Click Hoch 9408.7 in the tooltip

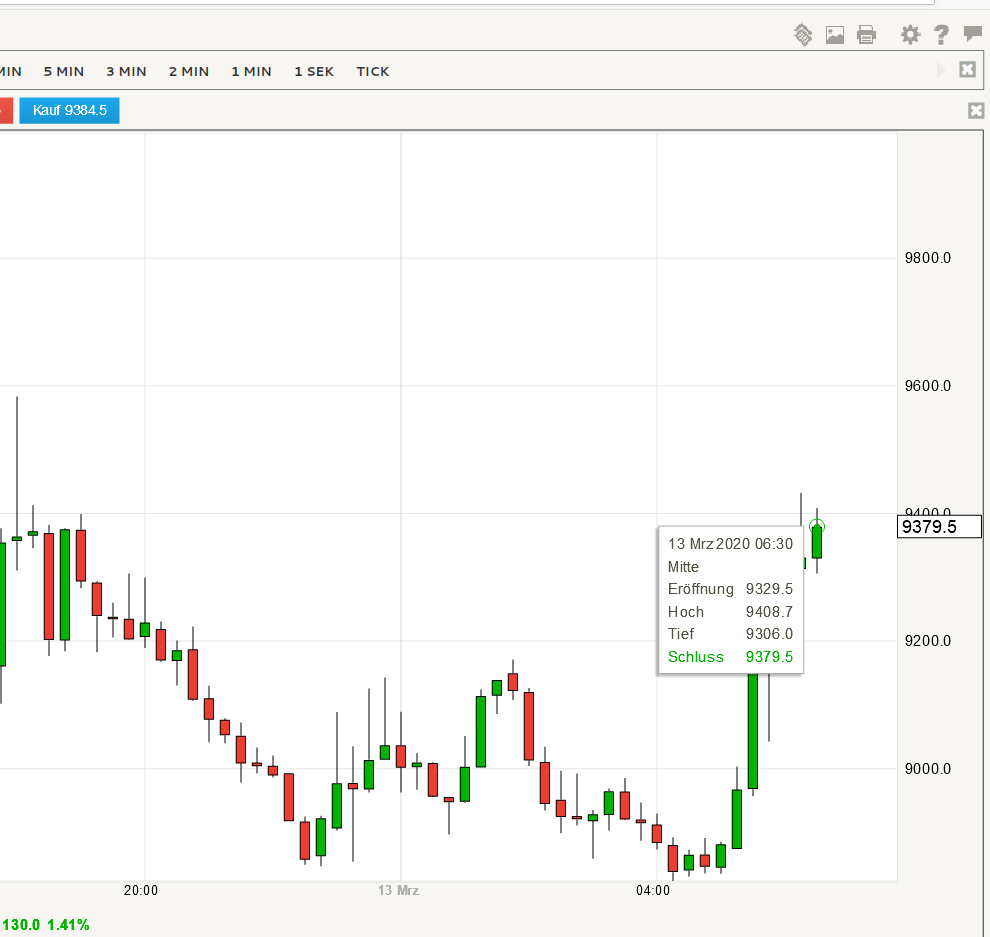(x=730, y=612)
